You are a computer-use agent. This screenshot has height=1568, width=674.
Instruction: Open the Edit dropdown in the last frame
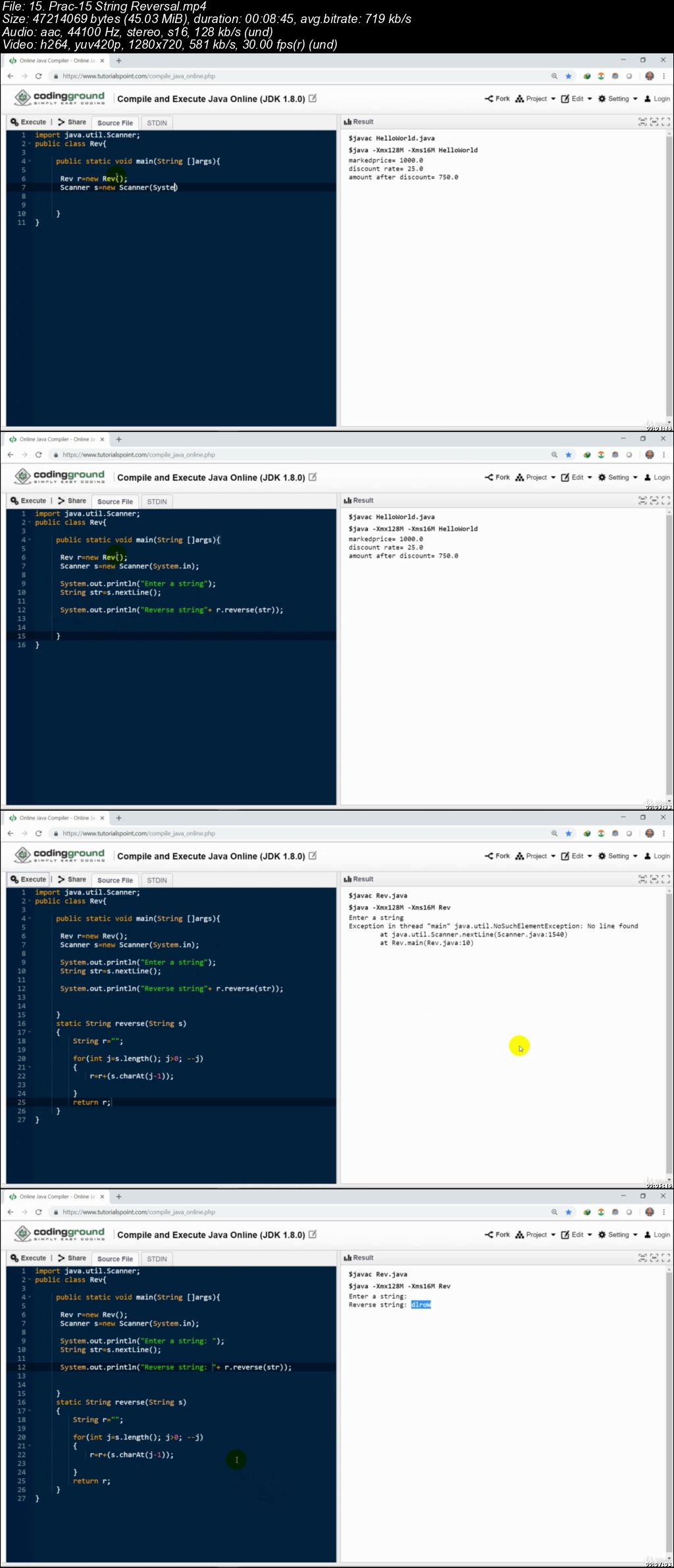point(577,1235)
